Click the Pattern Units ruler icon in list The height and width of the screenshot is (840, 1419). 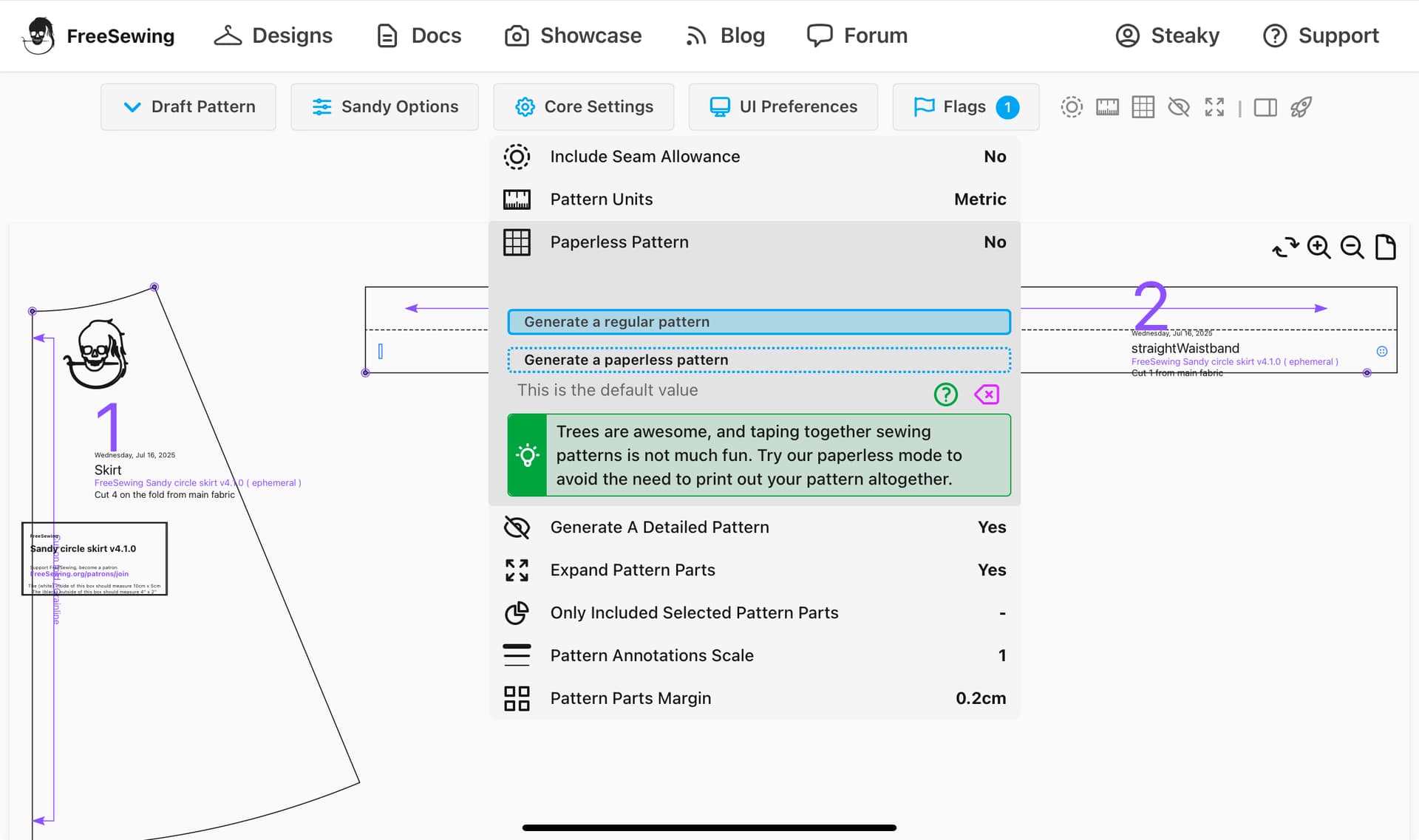click(x=517, y=199)
